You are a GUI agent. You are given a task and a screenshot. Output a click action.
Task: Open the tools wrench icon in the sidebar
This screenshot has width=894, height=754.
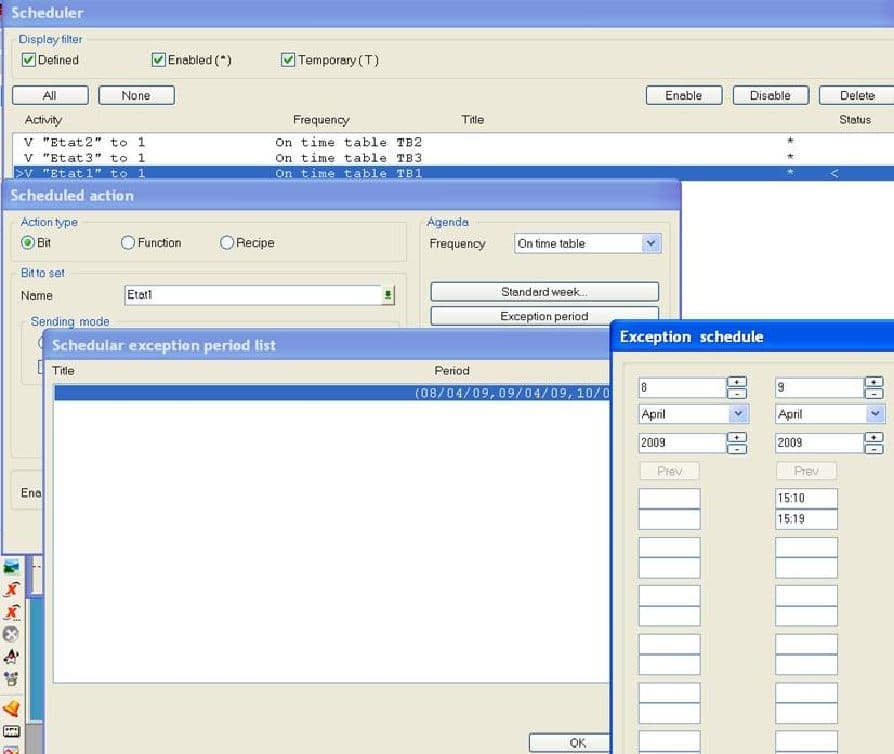pos(11,634)
